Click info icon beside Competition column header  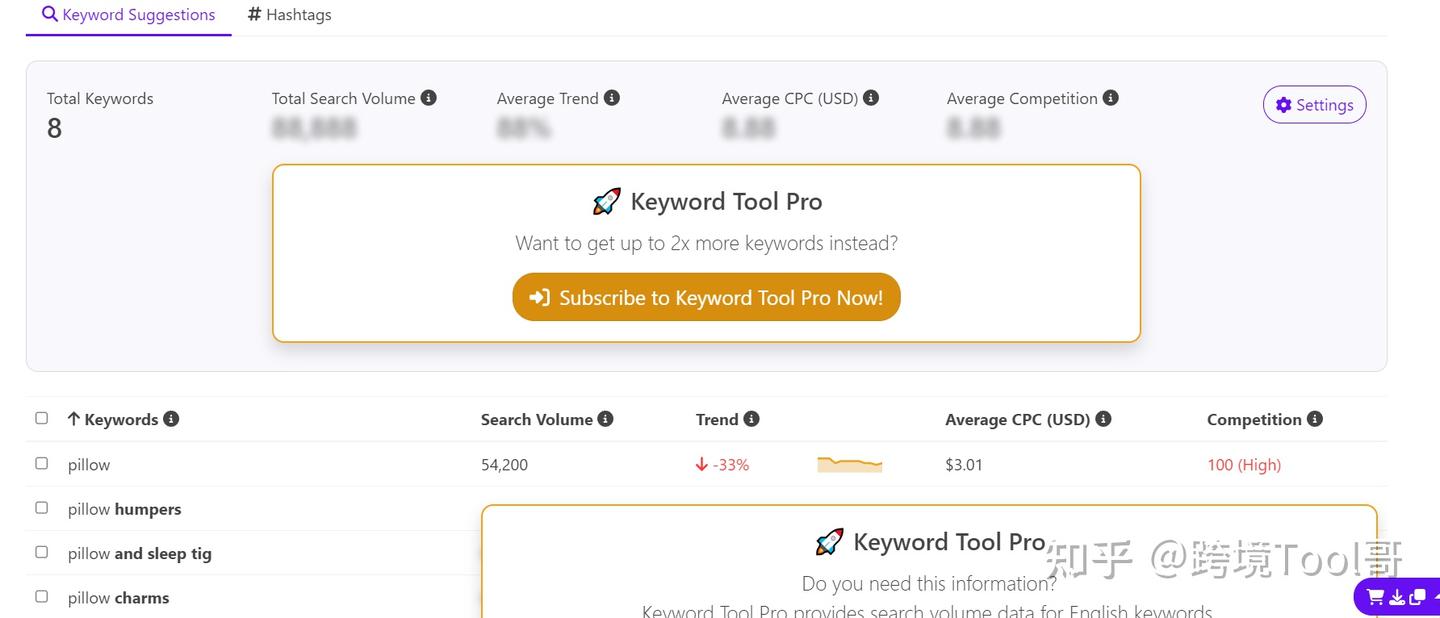(x=1315, y=419)
